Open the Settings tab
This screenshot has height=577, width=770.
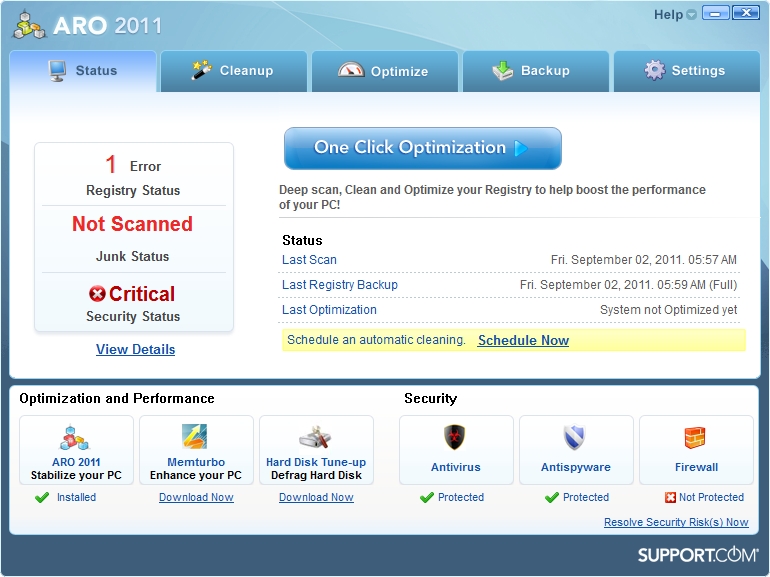(687, 71)
